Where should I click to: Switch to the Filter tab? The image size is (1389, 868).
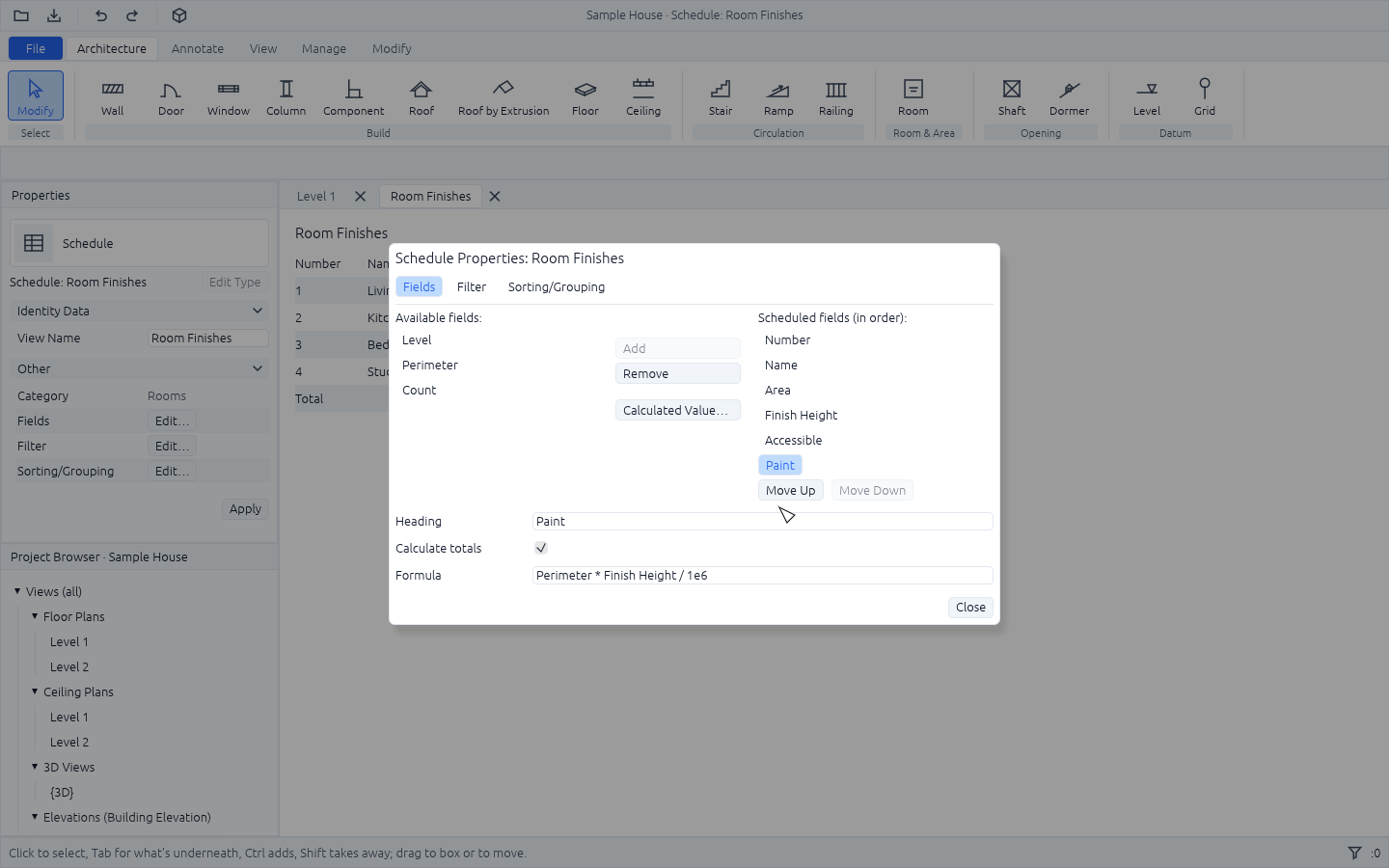[472, 286]
